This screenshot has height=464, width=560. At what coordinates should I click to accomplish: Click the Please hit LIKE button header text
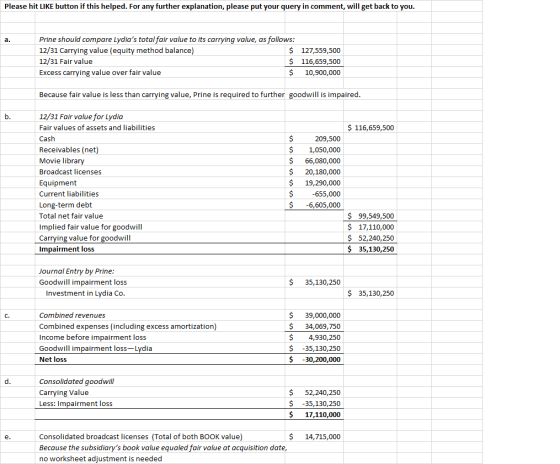click(x=210, y=6)
